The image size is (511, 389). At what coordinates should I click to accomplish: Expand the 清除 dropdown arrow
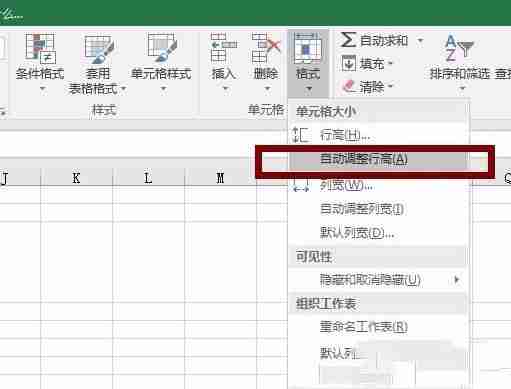point(390,87)
